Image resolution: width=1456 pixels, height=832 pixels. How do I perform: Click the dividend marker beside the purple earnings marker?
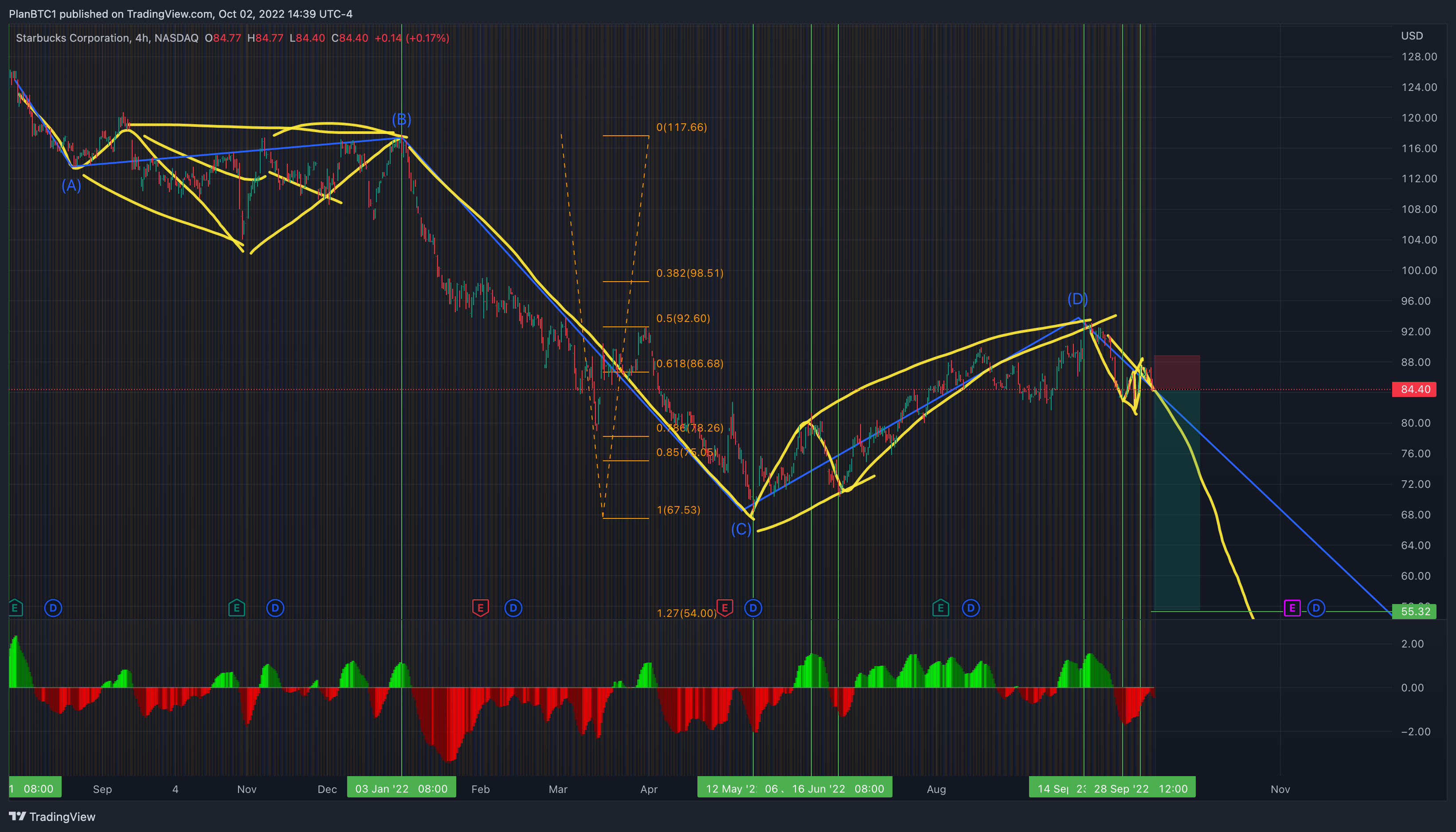coord(1316,608)
